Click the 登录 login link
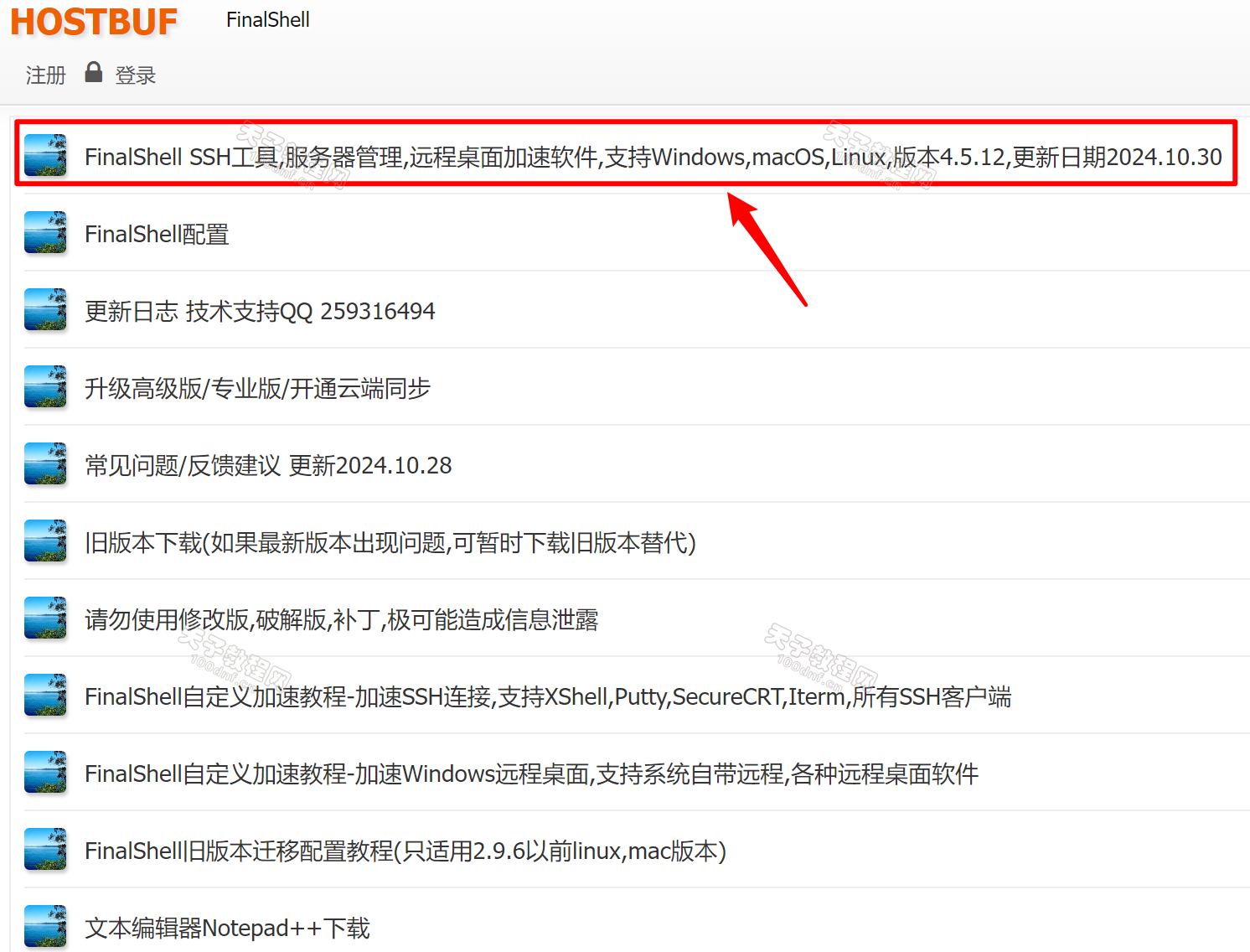Screen dimensions: 1250x952 click(x=136, y=75)
